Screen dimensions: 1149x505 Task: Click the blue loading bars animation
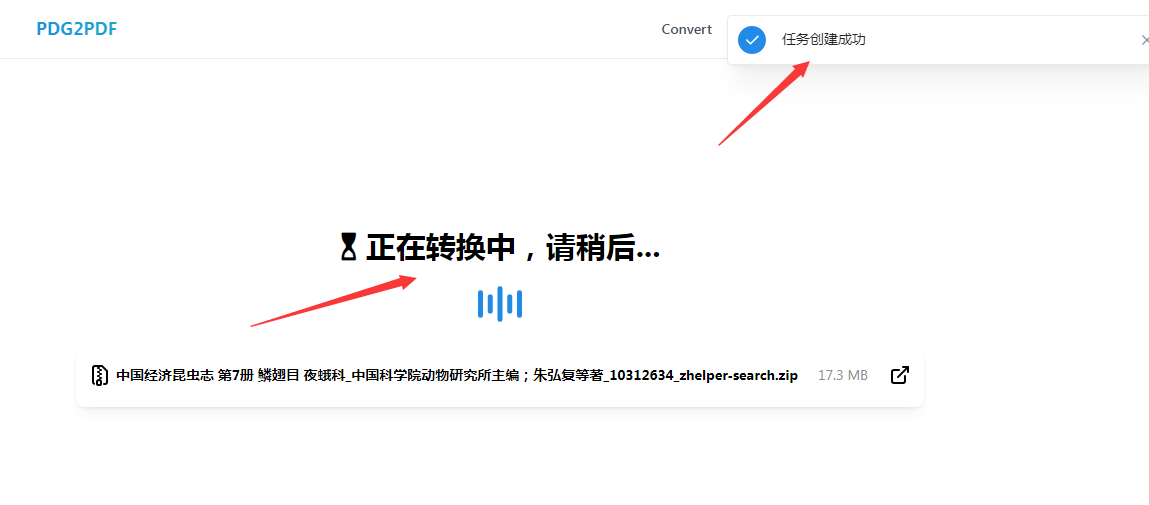click(x=500, y=304)
